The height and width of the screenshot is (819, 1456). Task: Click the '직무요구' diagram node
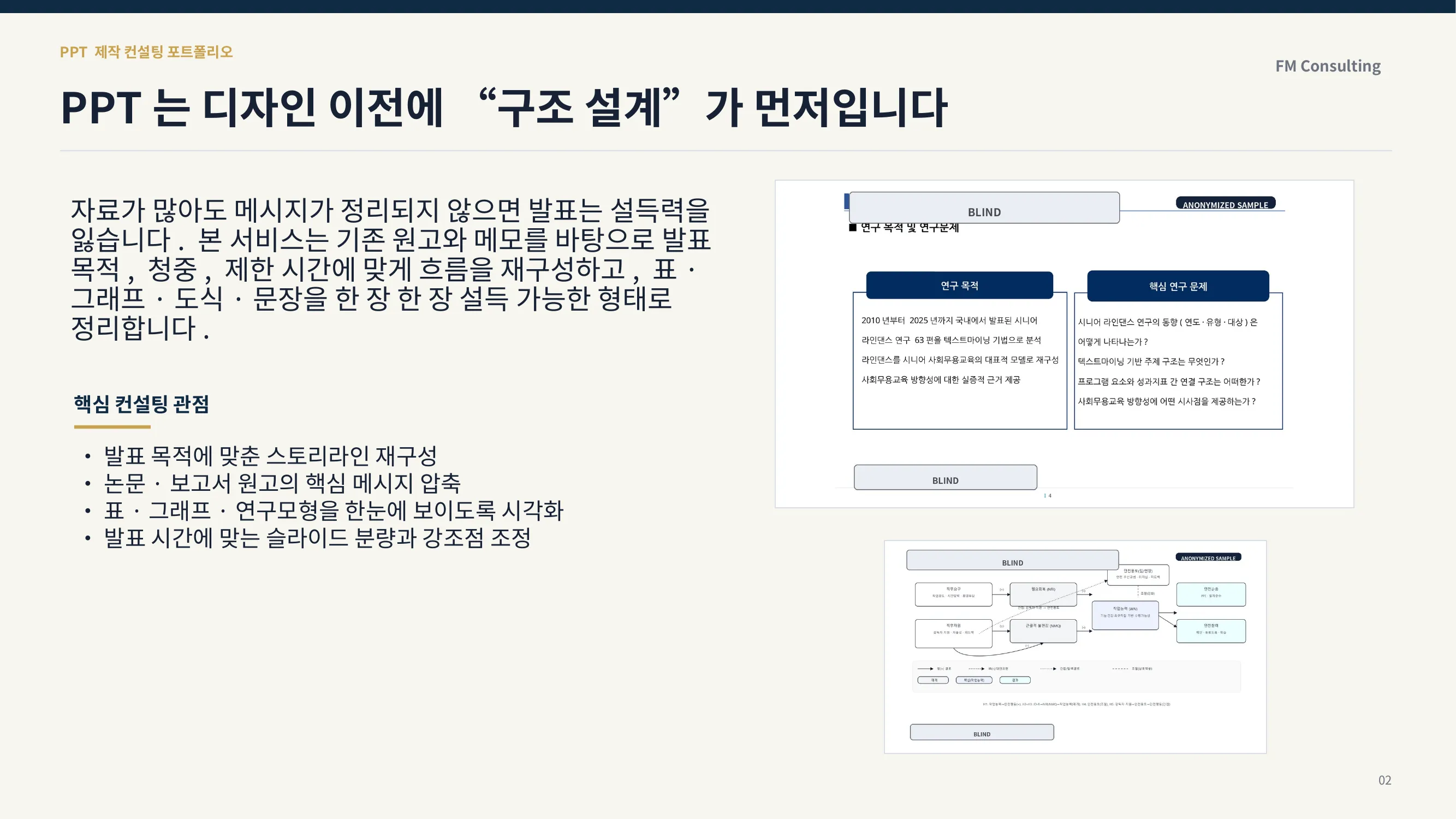pos(954,594)
